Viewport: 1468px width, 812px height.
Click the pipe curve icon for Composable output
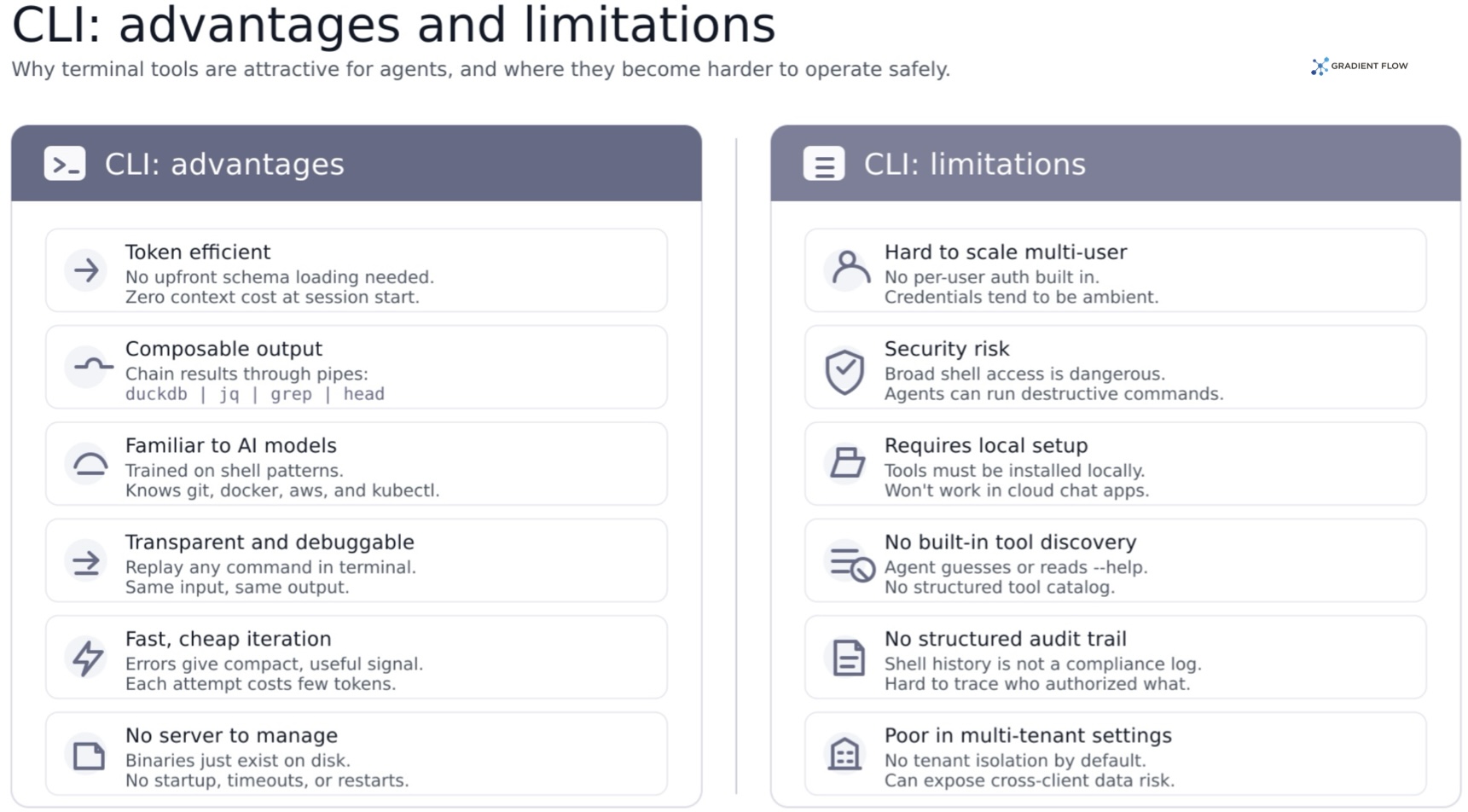[x=92, y=365]
